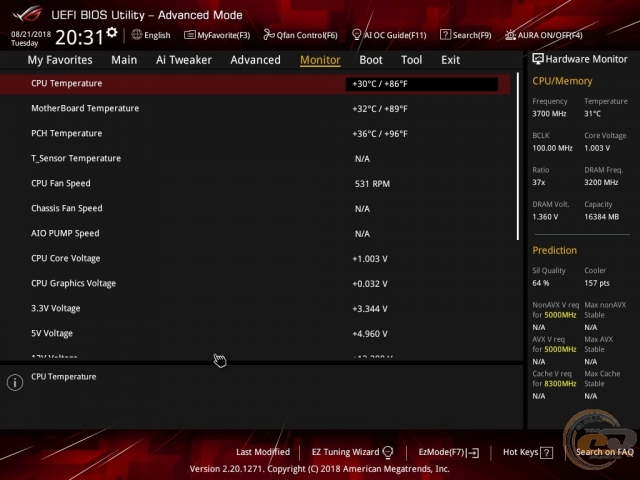Select the CPU Fan Speed row
This screenshot has height=480, width=640.
(x=255, y=184)
